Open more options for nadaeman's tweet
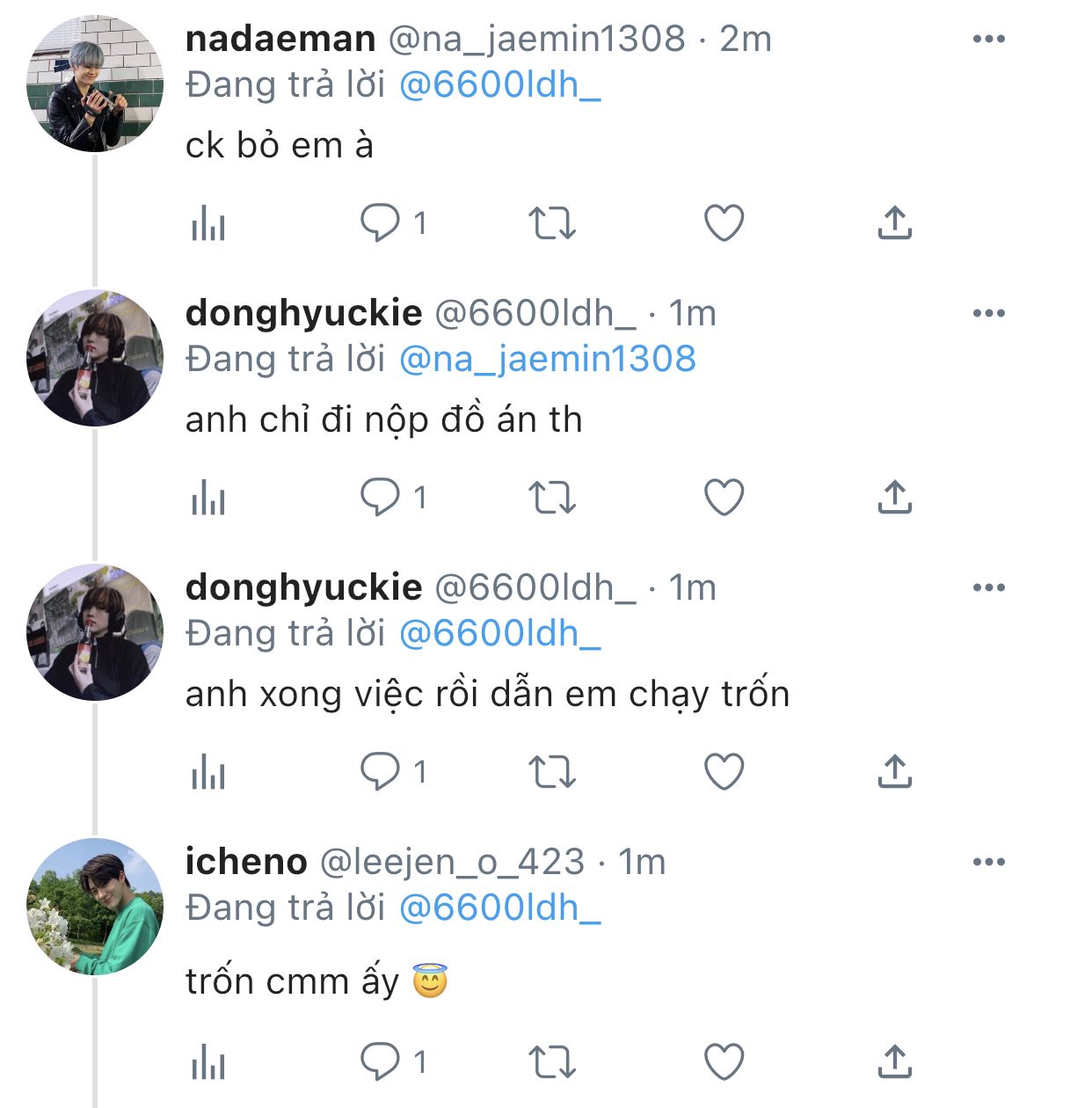The width and height of the screenshot is (1092, 1108). (988, 40)
